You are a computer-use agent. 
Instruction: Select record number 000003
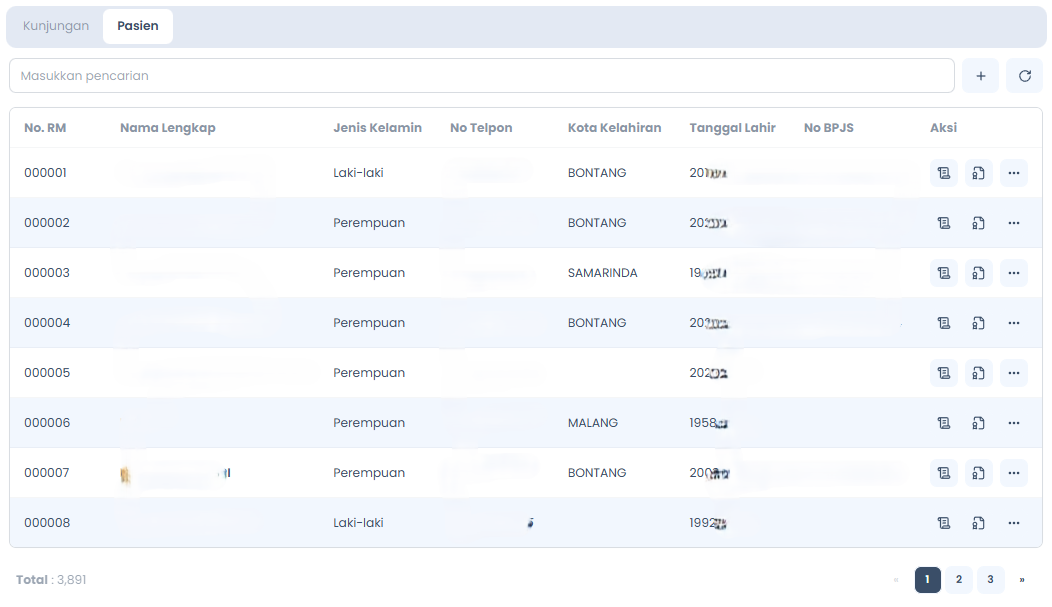(x=47, y=273)
